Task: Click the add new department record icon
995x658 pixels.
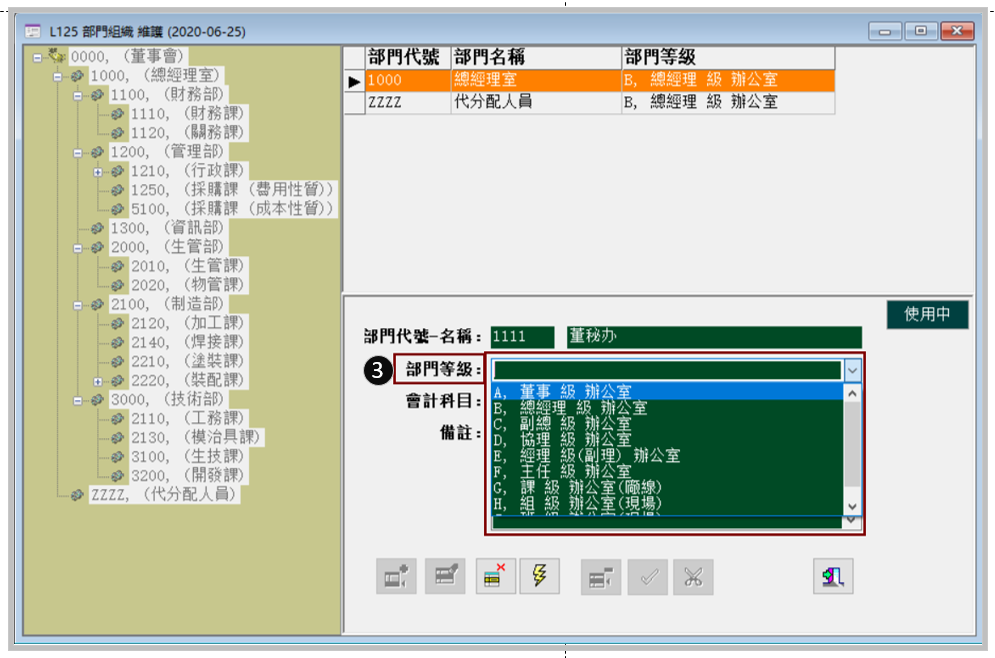Action: tap(397, 576)
